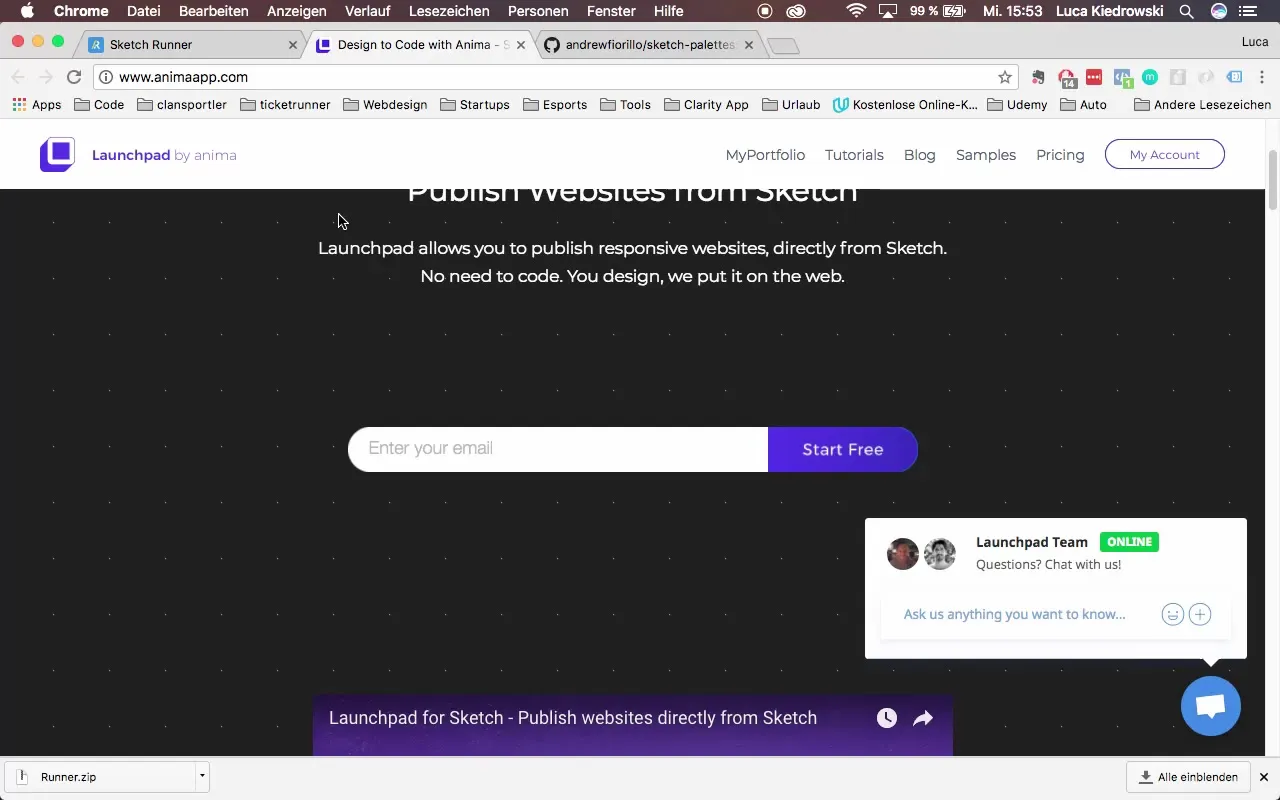Screen dimensions: 1280x800
Task: Open the Apple menu
Action: 27,12
